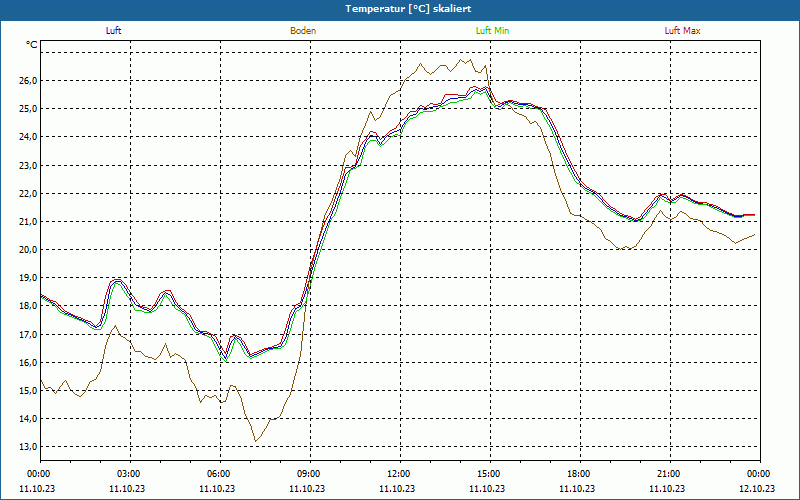This screenshot has width=800, height=500.
Task: Click the blue Luft legend label
Action: 113,31
